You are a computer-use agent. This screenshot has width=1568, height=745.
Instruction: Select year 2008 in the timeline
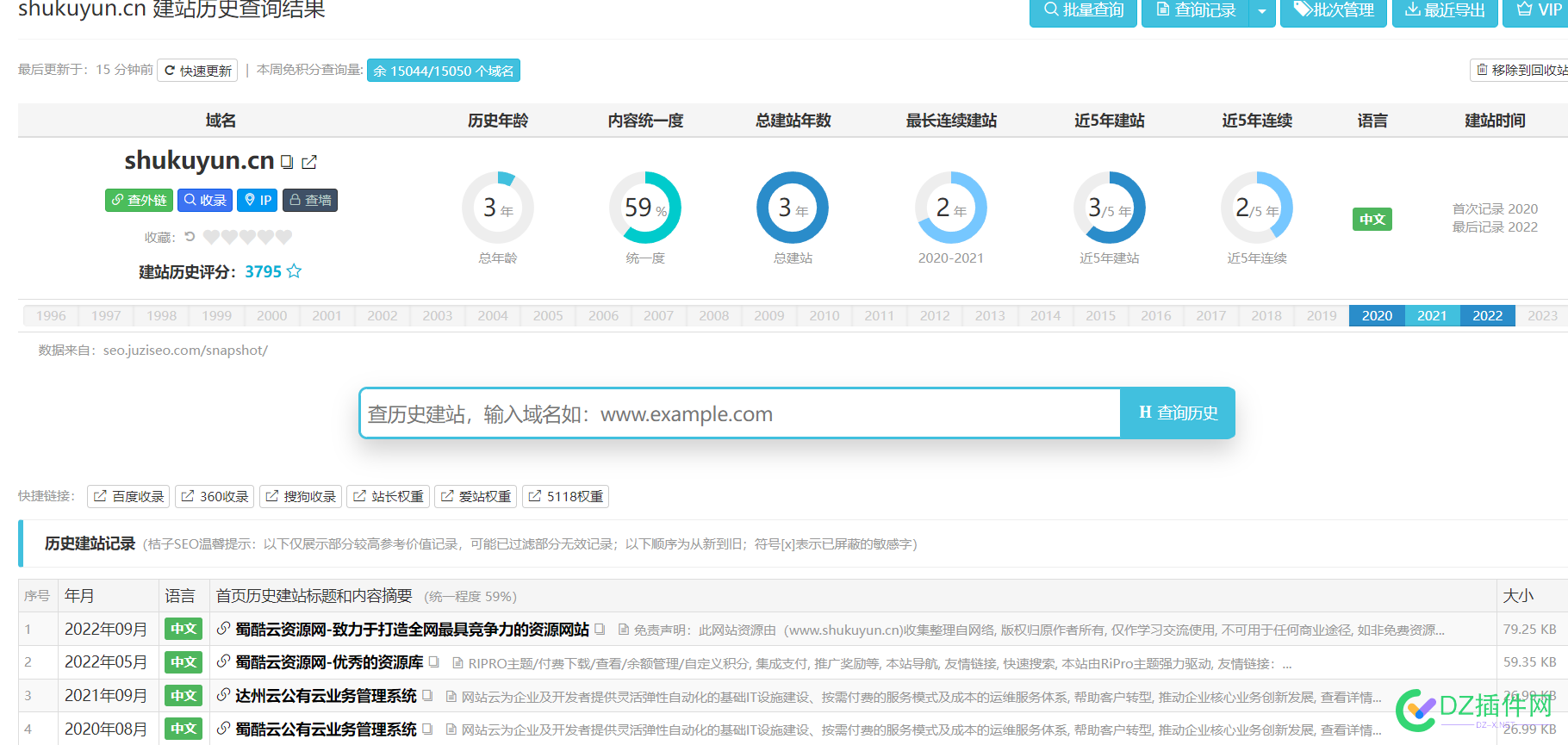[x=714, y=316]
